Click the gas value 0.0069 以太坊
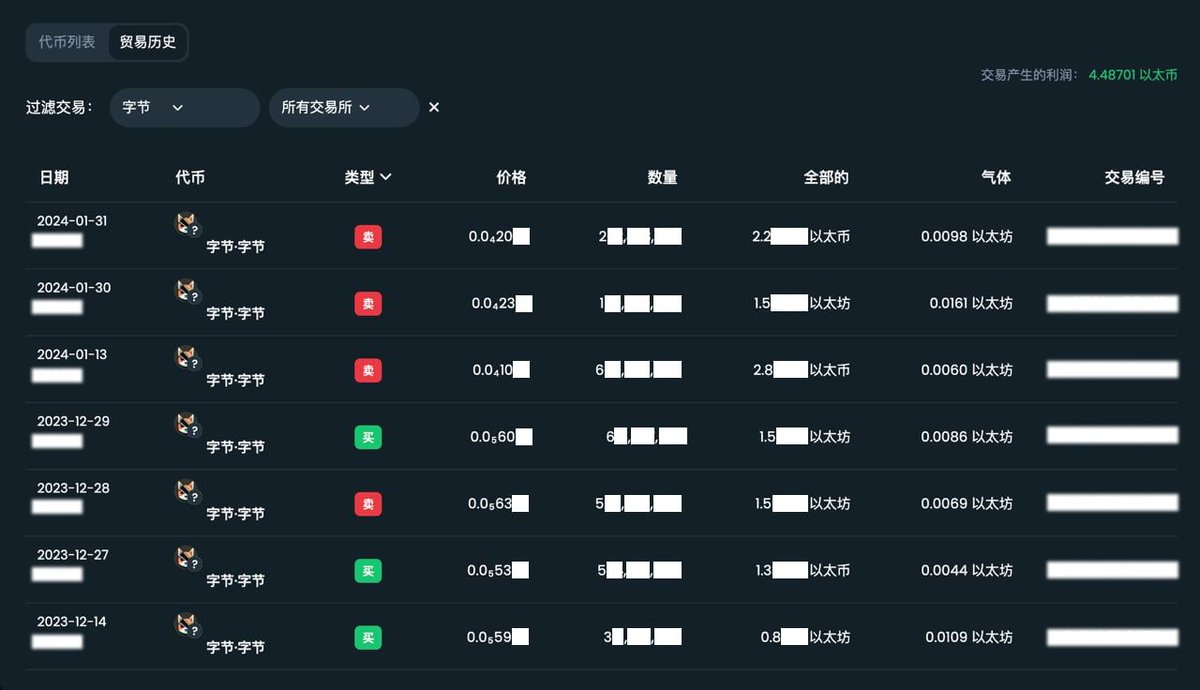The height and width of the screenshot is (690, 1200). (967, 504)
